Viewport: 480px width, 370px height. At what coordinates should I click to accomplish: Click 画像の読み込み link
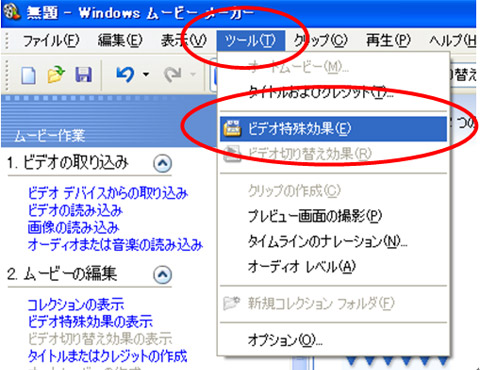coord(73,228)
